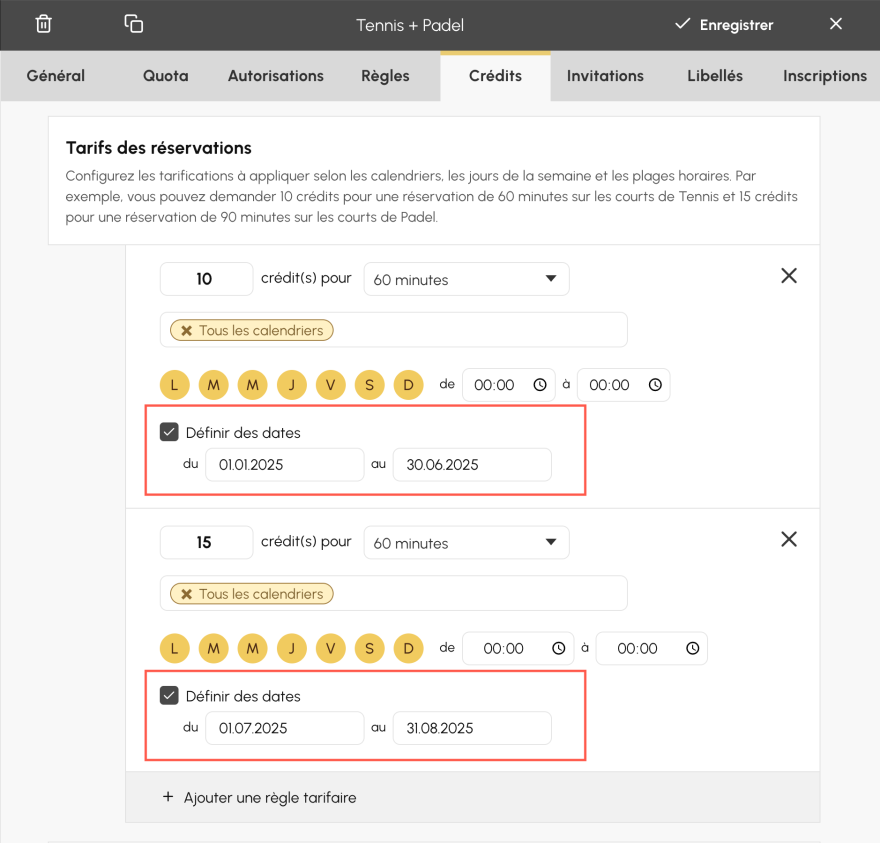Open the Invitations tab
The image size is (880, 843).
click(605, 76)
